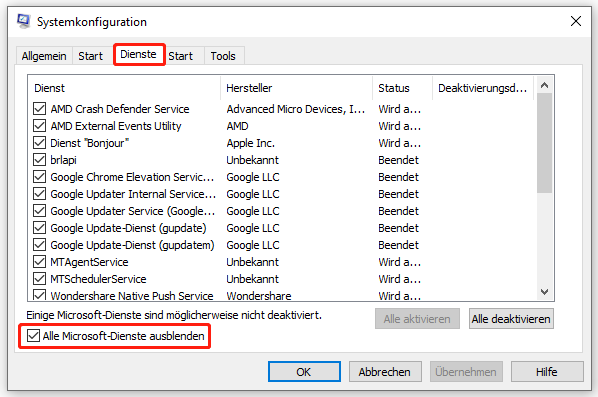Select the Wondershare manufacturer cell
The width and height of the screenshot is (598, 397).
tap(259, 296)
